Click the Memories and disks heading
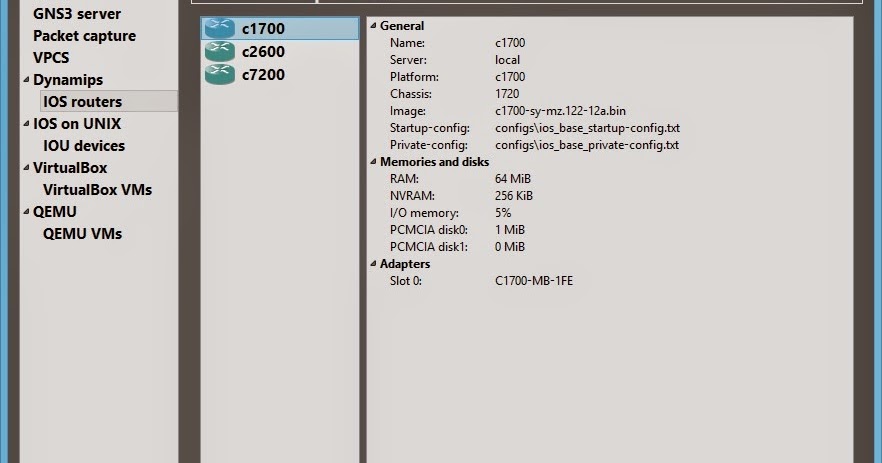The image size is (882, 463). pos(434,161)
